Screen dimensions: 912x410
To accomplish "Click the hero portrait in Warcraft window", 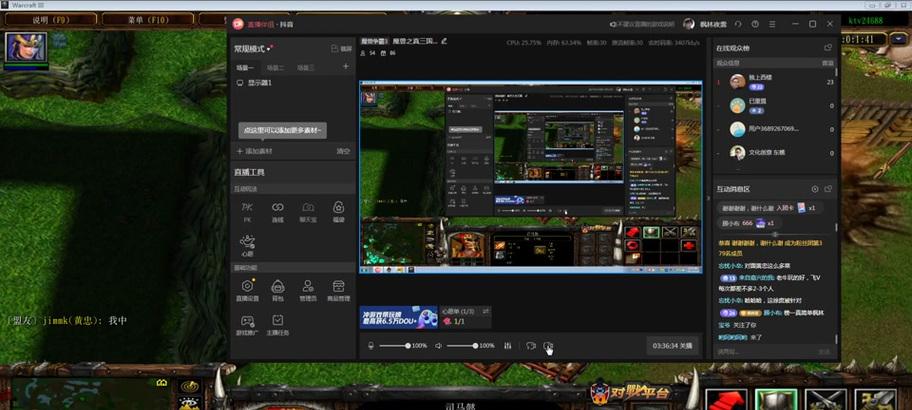I will point(26,47).
